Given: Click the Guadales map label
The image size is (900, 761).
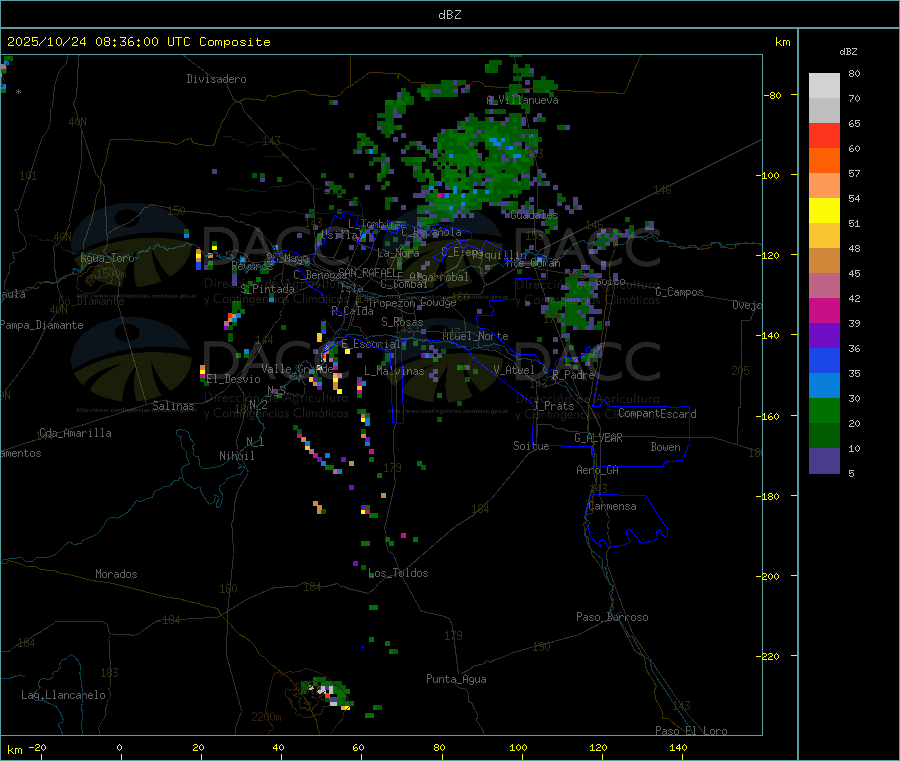Looking at the screenshot, I should coord(534,215).
